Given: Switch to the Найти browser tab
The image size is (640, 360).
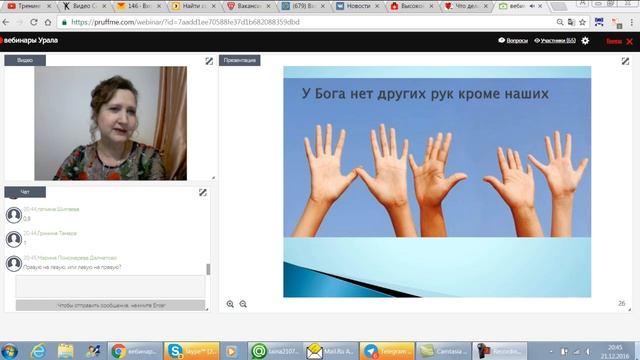Looking at the screenshot, I should pos(193,6).
